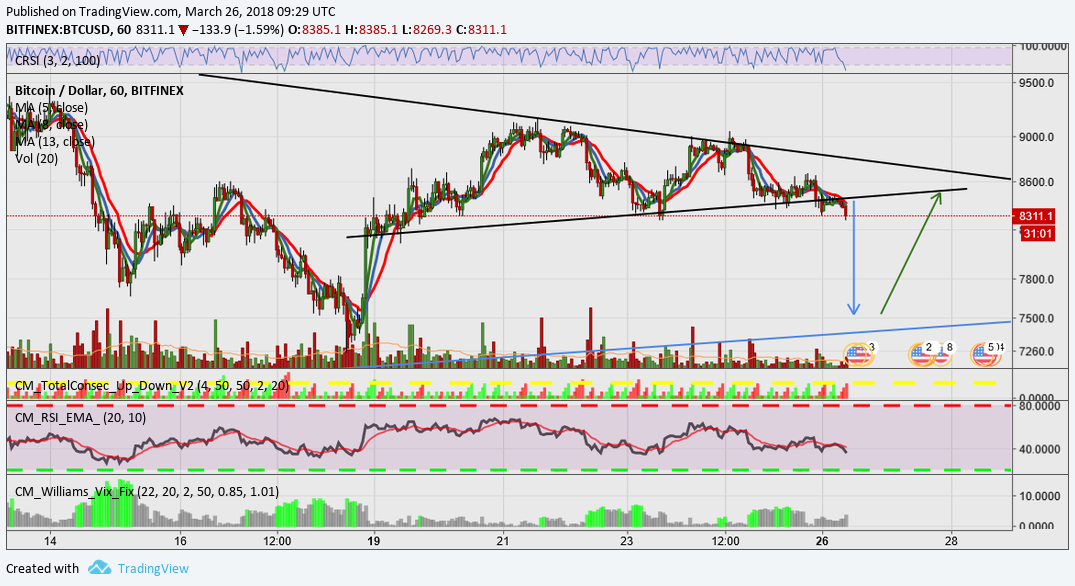Viewport: 1075px width, 586px height.
Task: Select the Bitcoin / Dollar, 60, BITFINEX title
Action: click(x=99, y=90)
